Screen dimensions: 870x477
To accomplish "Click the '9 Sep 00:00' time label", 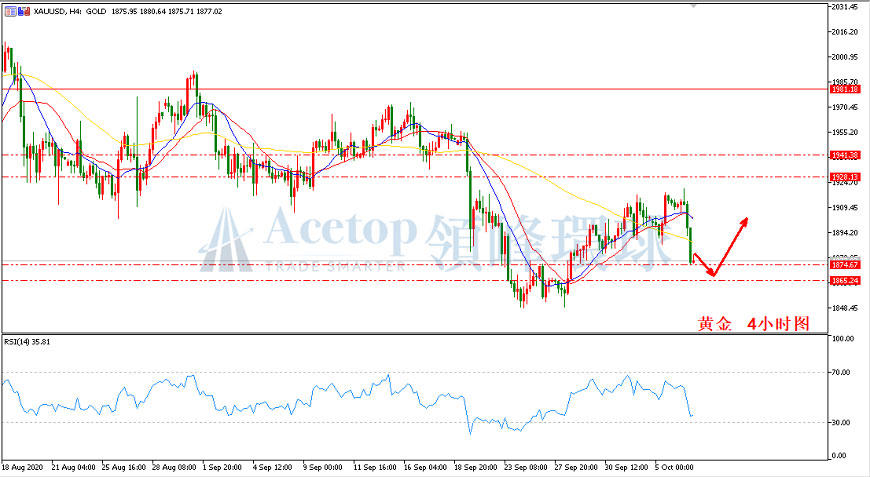I will coord(323,468).
